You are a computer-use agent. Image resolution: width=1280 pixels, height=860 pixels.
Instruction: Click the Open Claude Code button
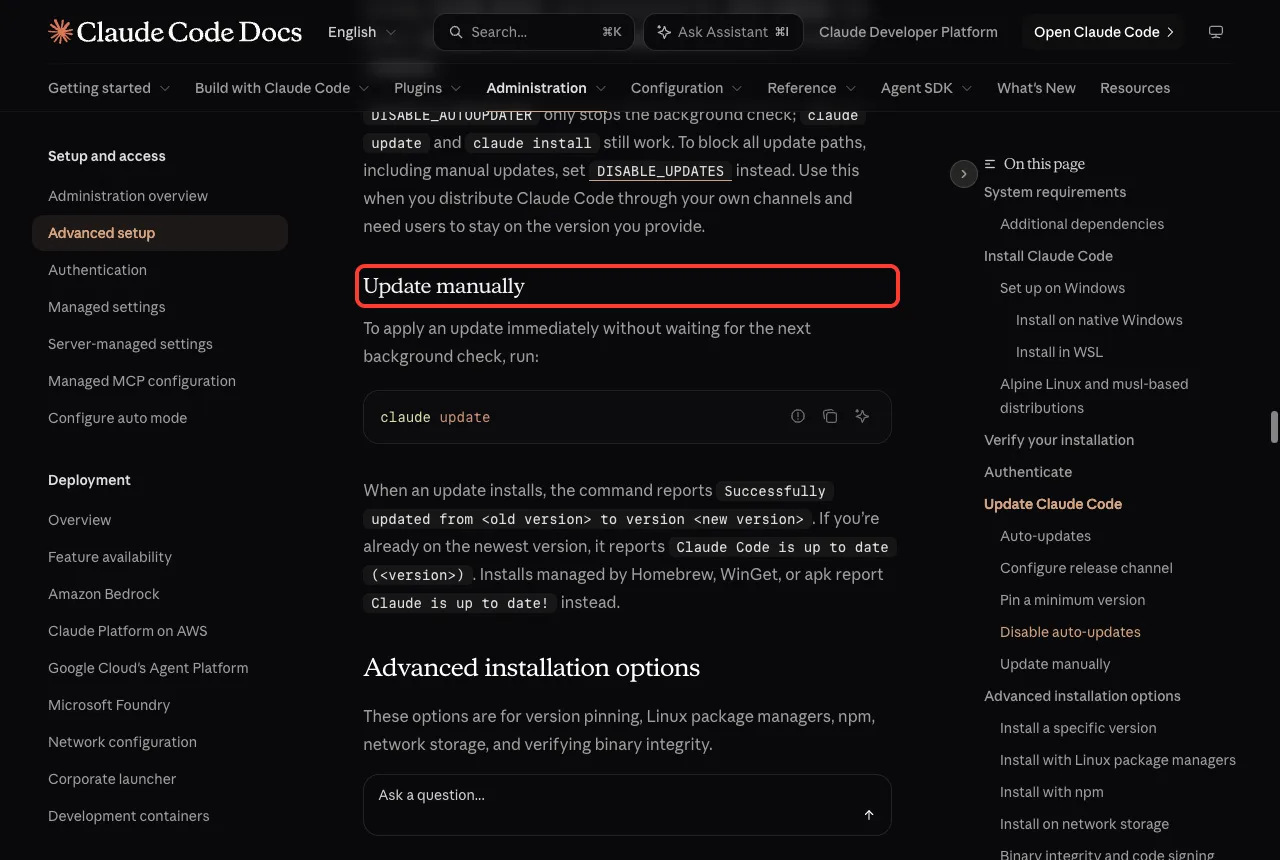click(1104, 32)
